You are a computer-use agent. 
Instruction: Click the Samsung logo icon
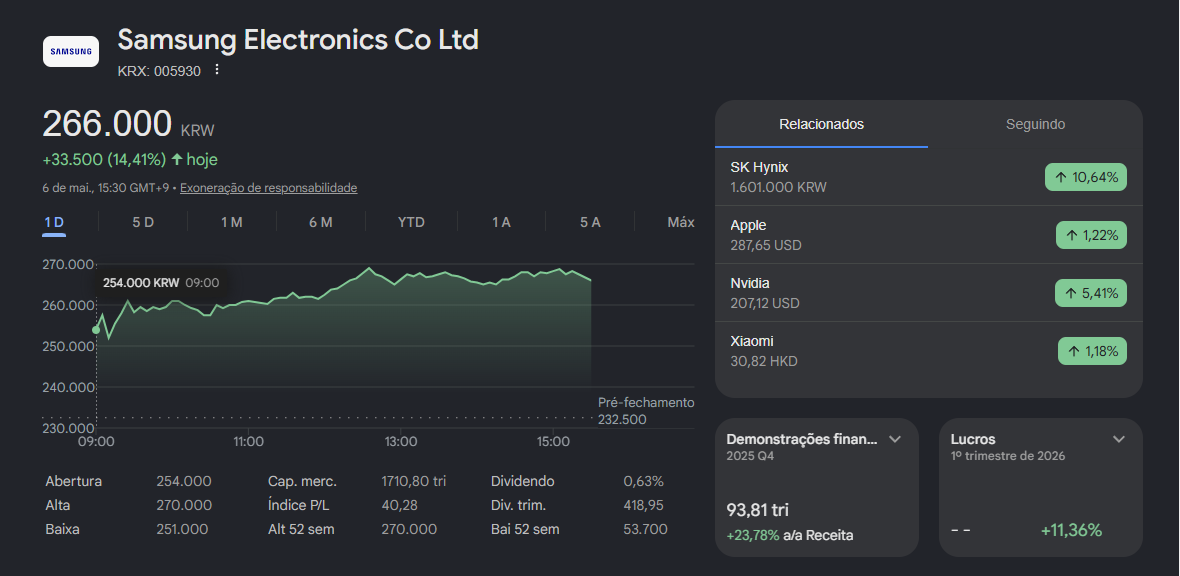(71, 51)
